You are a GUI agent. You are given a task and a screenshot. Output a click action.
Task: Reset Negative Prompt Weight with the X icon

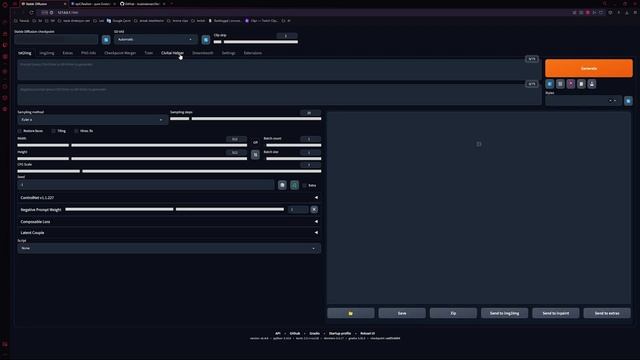pos(314,209)
